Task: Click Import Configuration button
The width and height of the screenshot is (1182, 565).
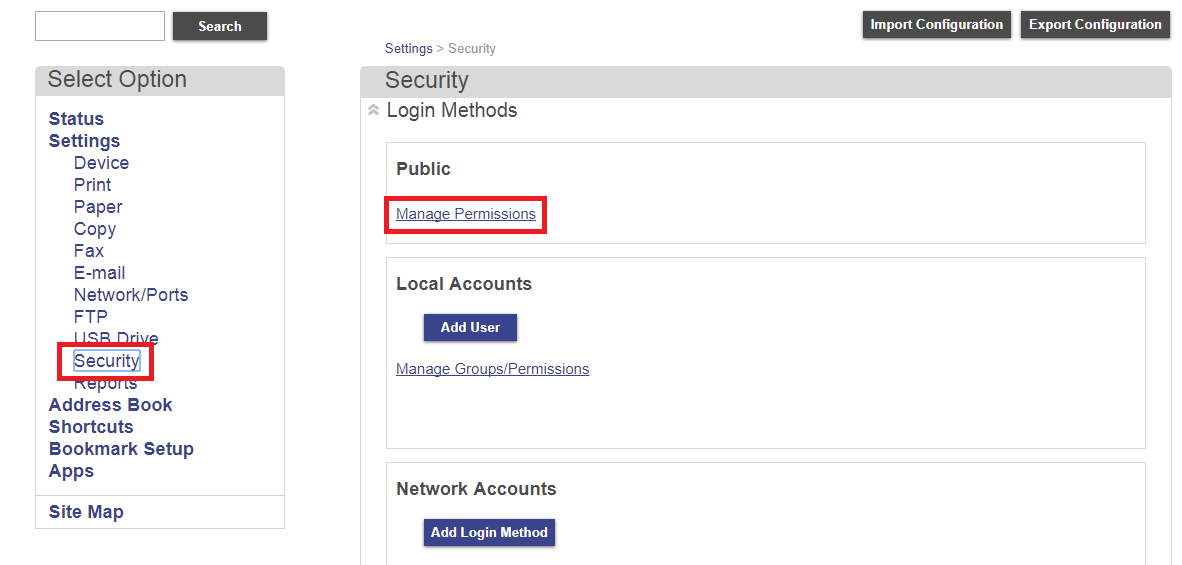Action: (936, 25)
